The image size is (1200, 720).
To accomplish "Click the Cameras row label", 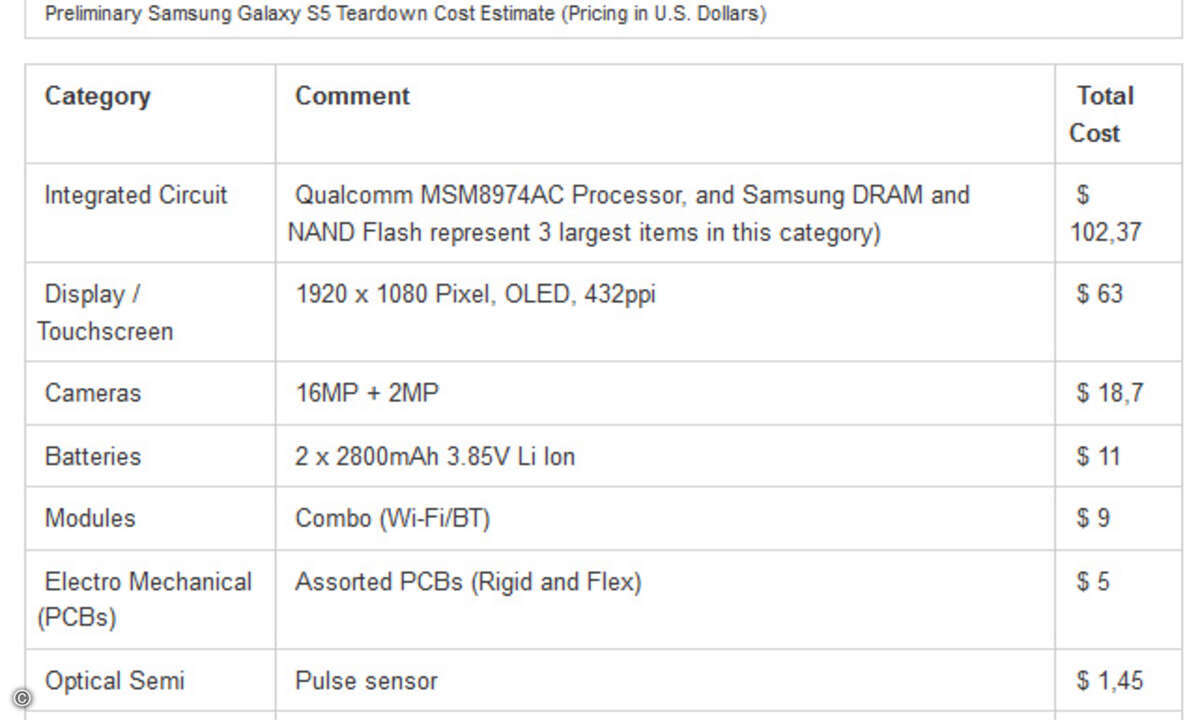I will click(93, 393).
